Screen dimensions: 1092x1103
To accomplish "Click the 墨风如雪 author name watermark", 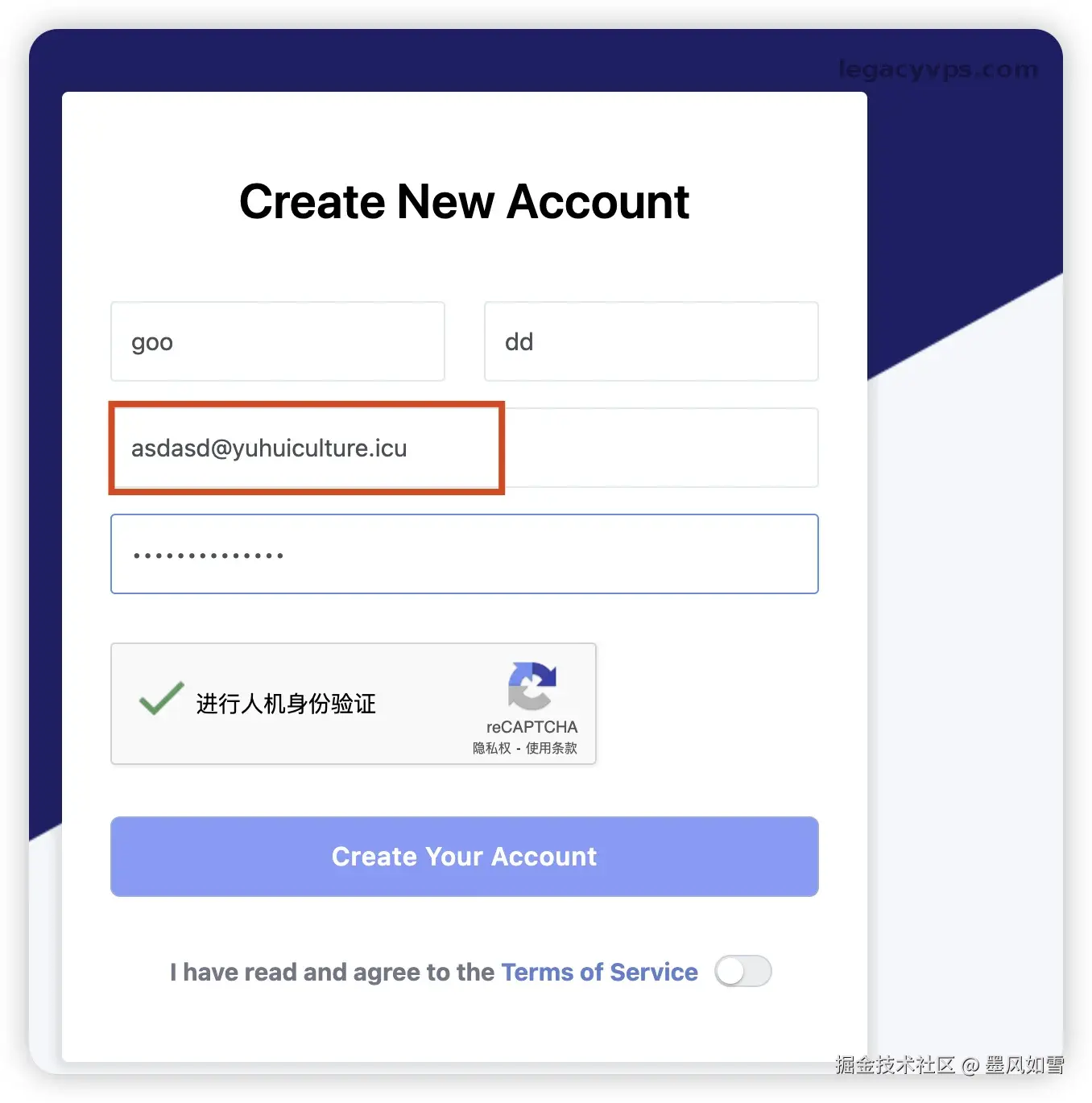I will point(1024,1065).
